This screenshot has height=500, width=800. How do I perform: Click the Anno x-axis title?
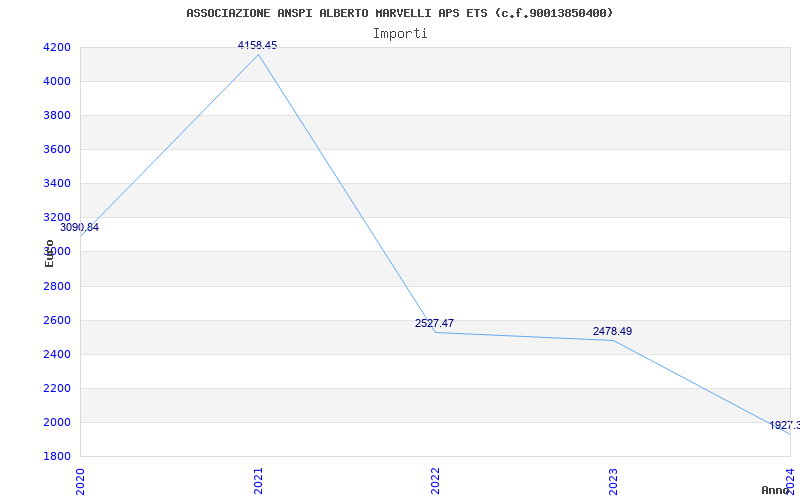coord(776,490)
